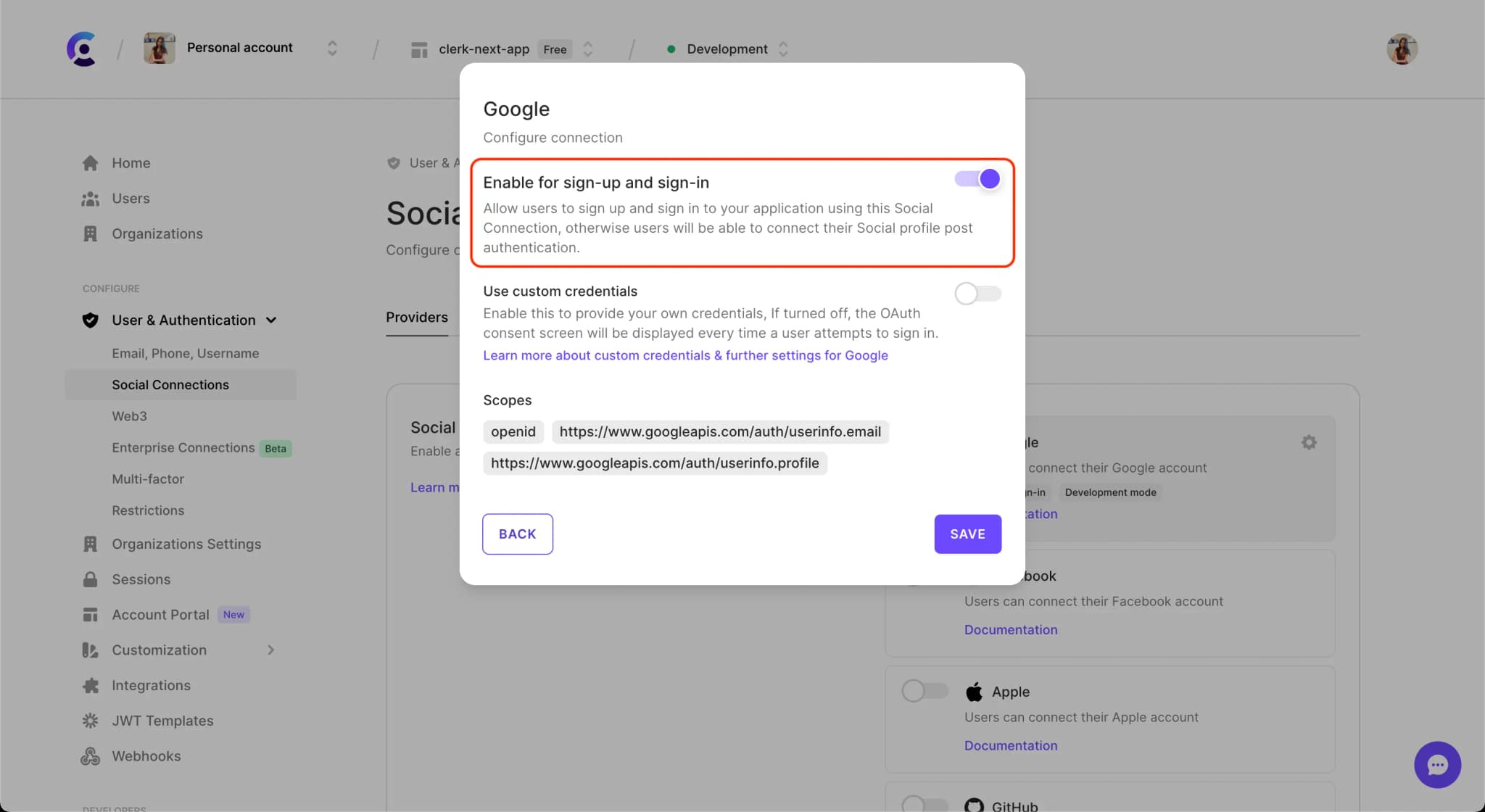Expand clerk-next-app dropdown
This screenshot has height=812, width=1485.
590,48
